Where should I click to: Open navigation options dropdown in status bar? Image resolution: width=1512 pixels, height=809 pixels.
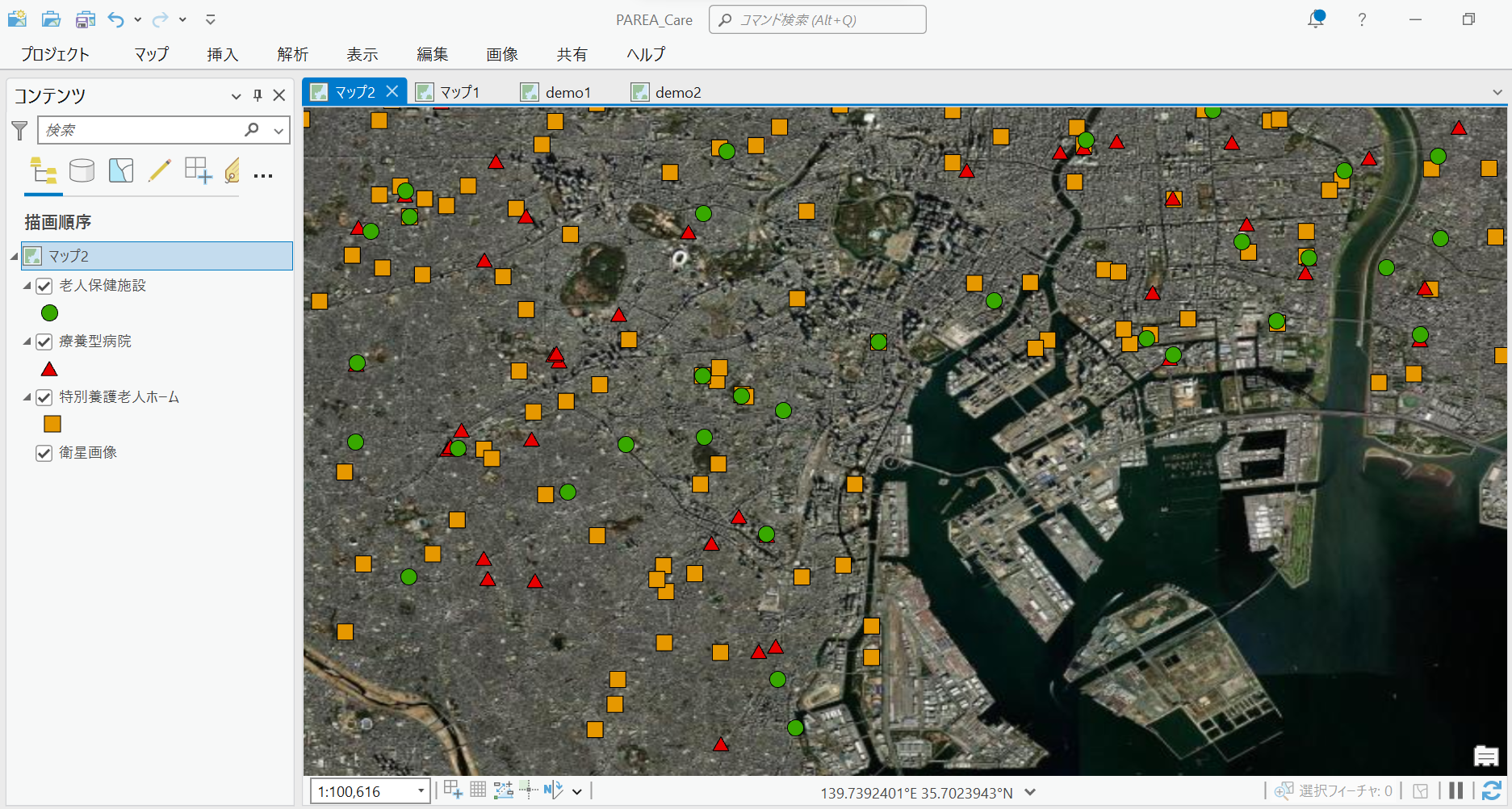click(577, 791)
